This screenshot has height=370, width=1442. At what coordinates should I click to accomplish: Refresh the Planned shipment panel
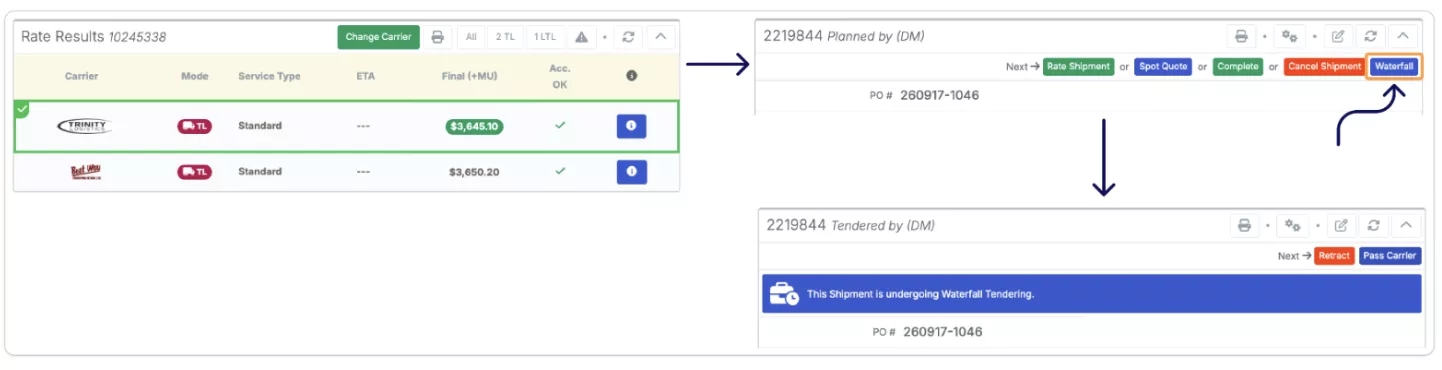1371,36
